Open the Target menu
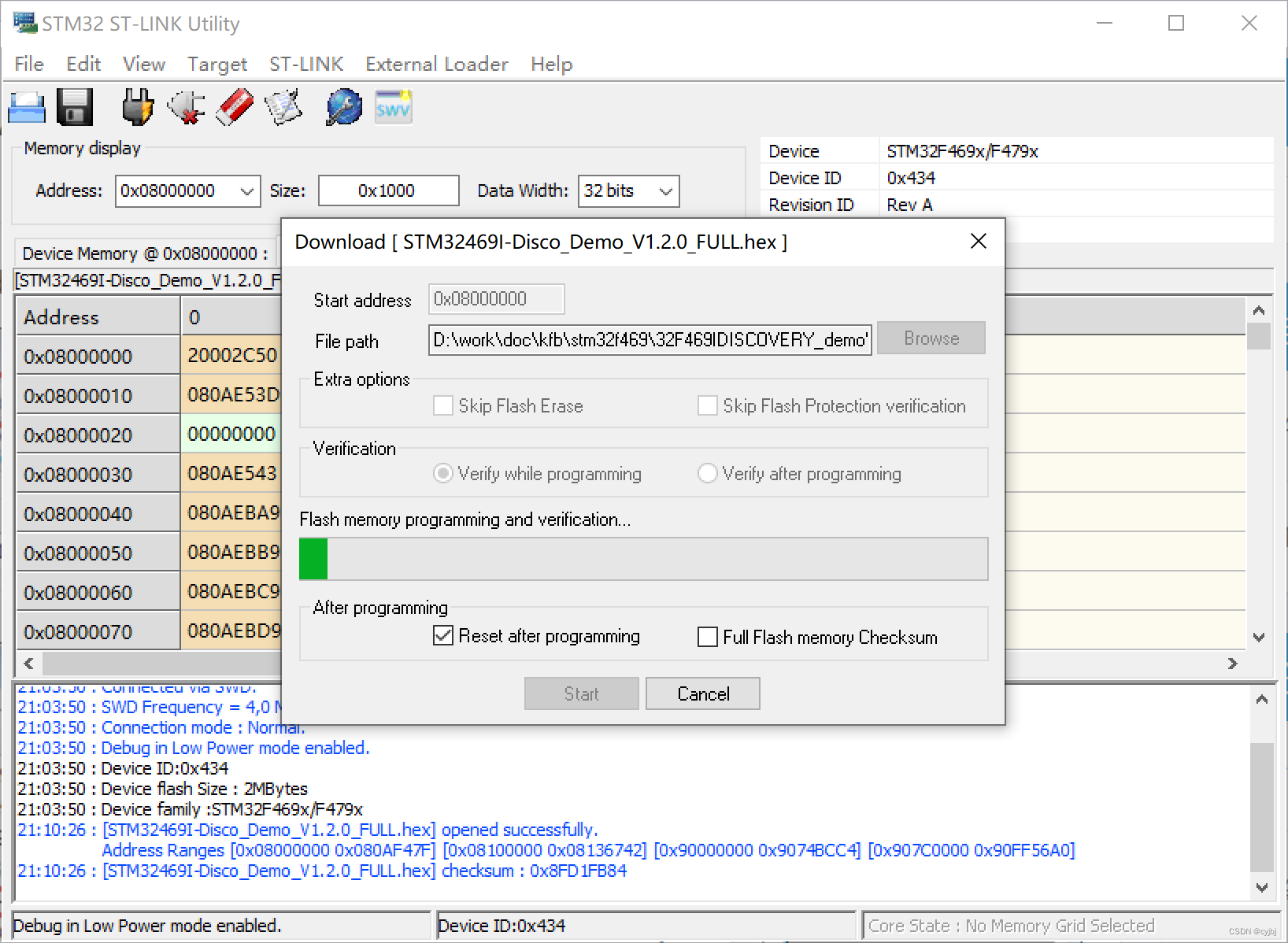1288x943 pixels. tap(217, 64)
